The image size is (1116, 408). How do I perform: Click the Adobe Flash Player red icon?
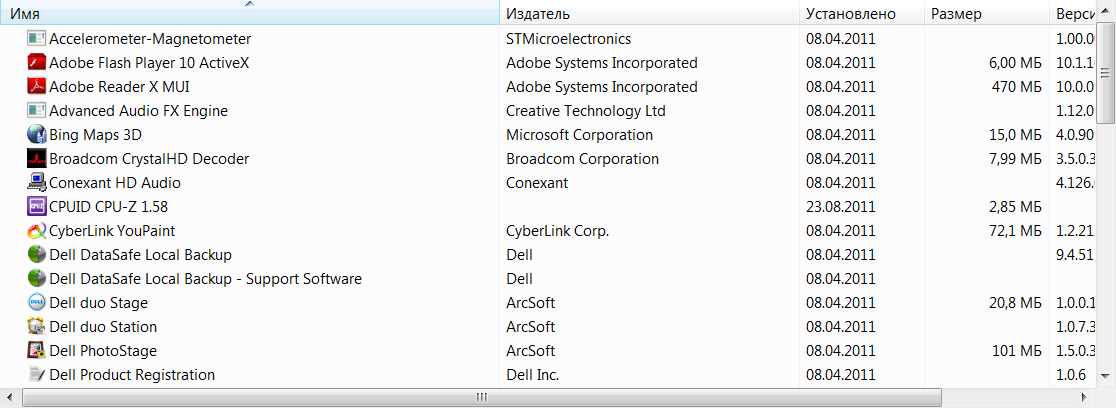pyautogui.click(x=36, y=63)
